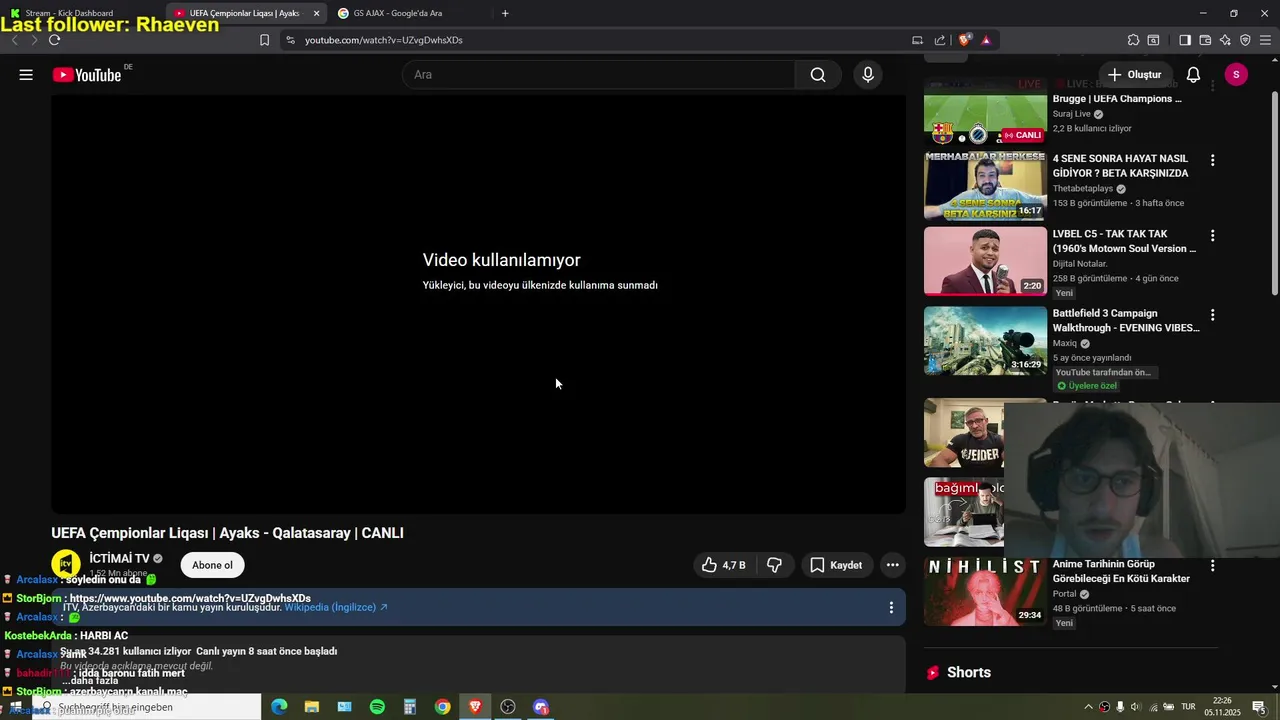The width and height of the screenshot is (1280, 720).
Task: Open the Battlefield 3 Campaign thumbnail
Action: pyautogui.click(x=985, y=340)
